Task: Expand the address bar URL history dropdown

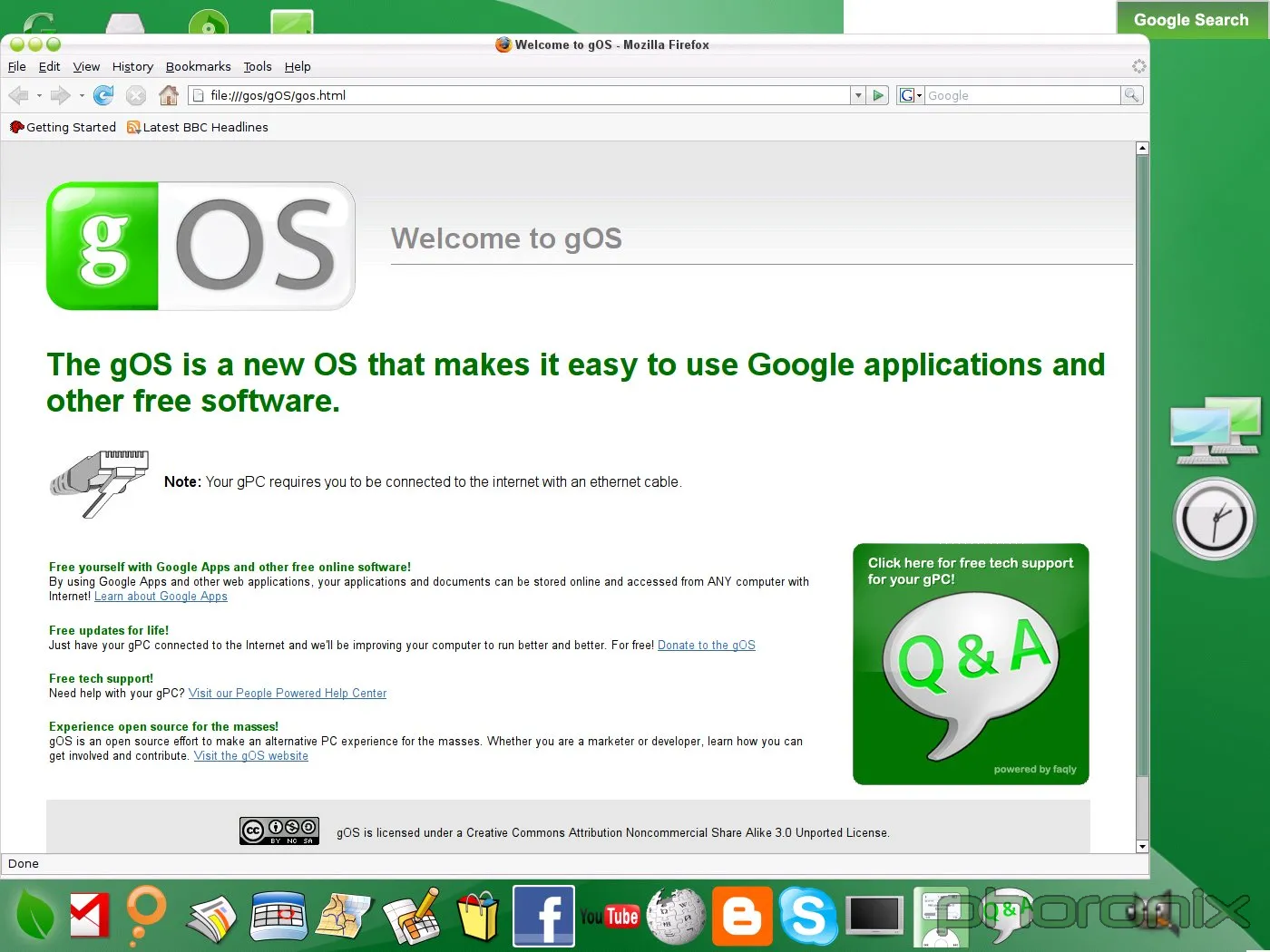Action: 858,95
